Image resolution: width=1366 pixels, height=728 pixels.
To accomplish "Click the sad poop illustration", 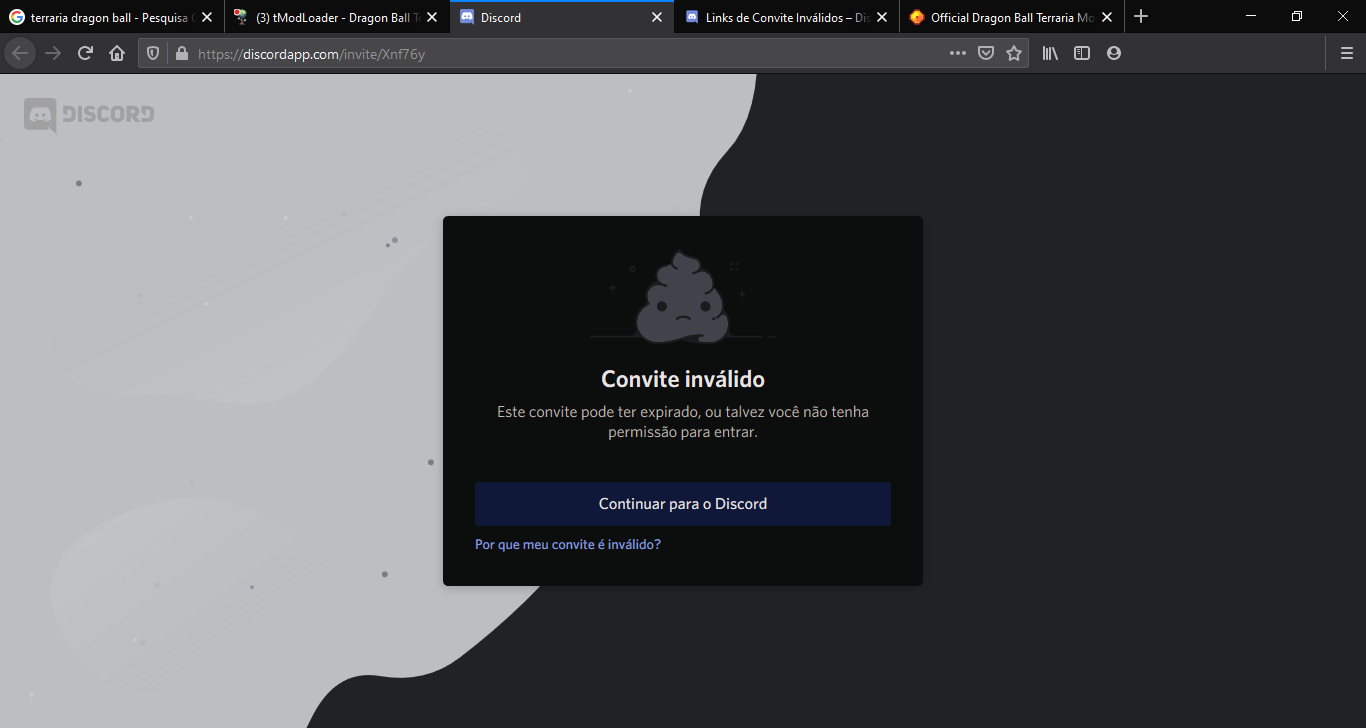I will tap(683, 297).
